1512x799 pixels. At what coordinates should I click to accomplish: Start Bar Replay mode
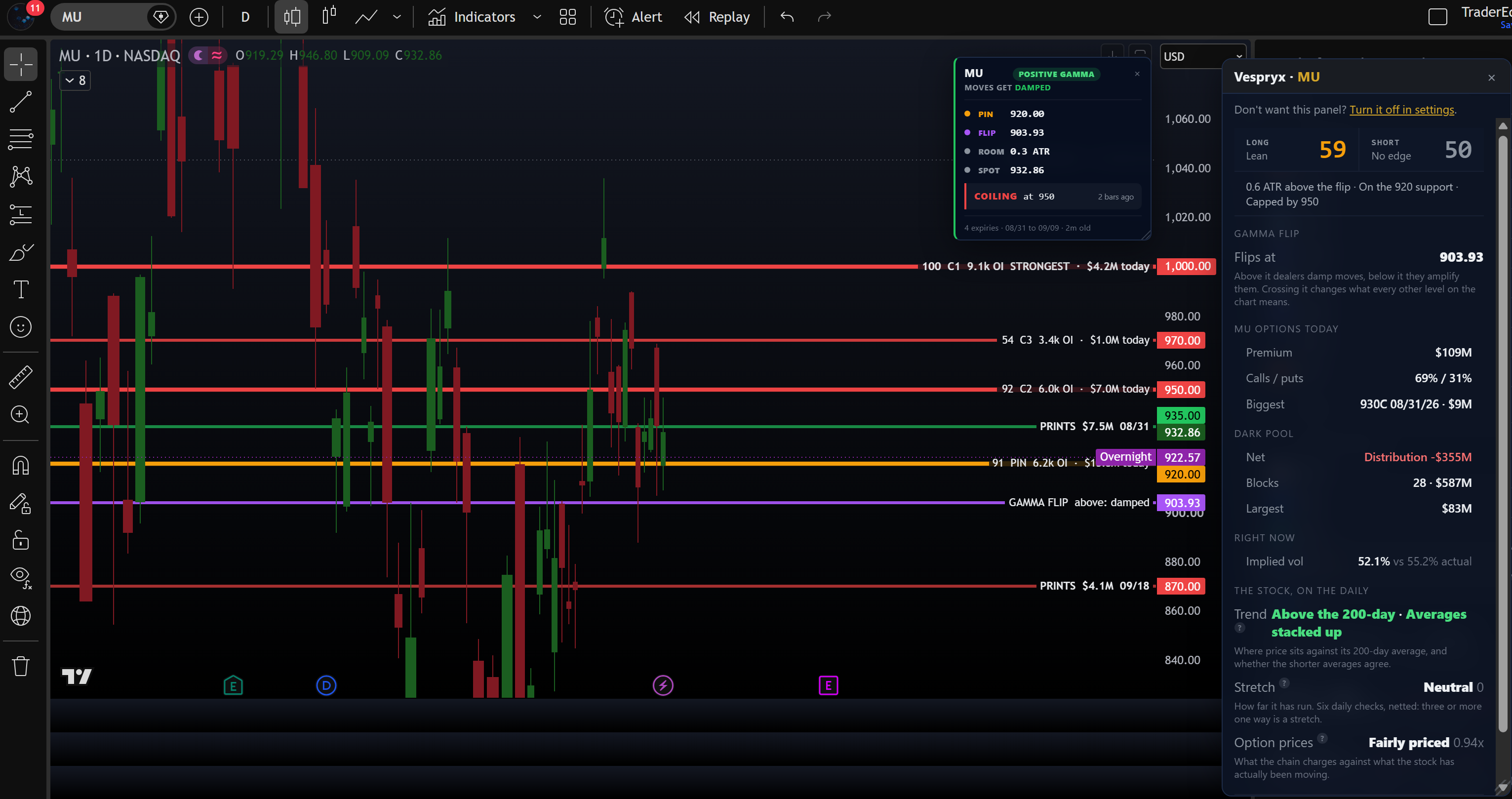click(718, 17)
